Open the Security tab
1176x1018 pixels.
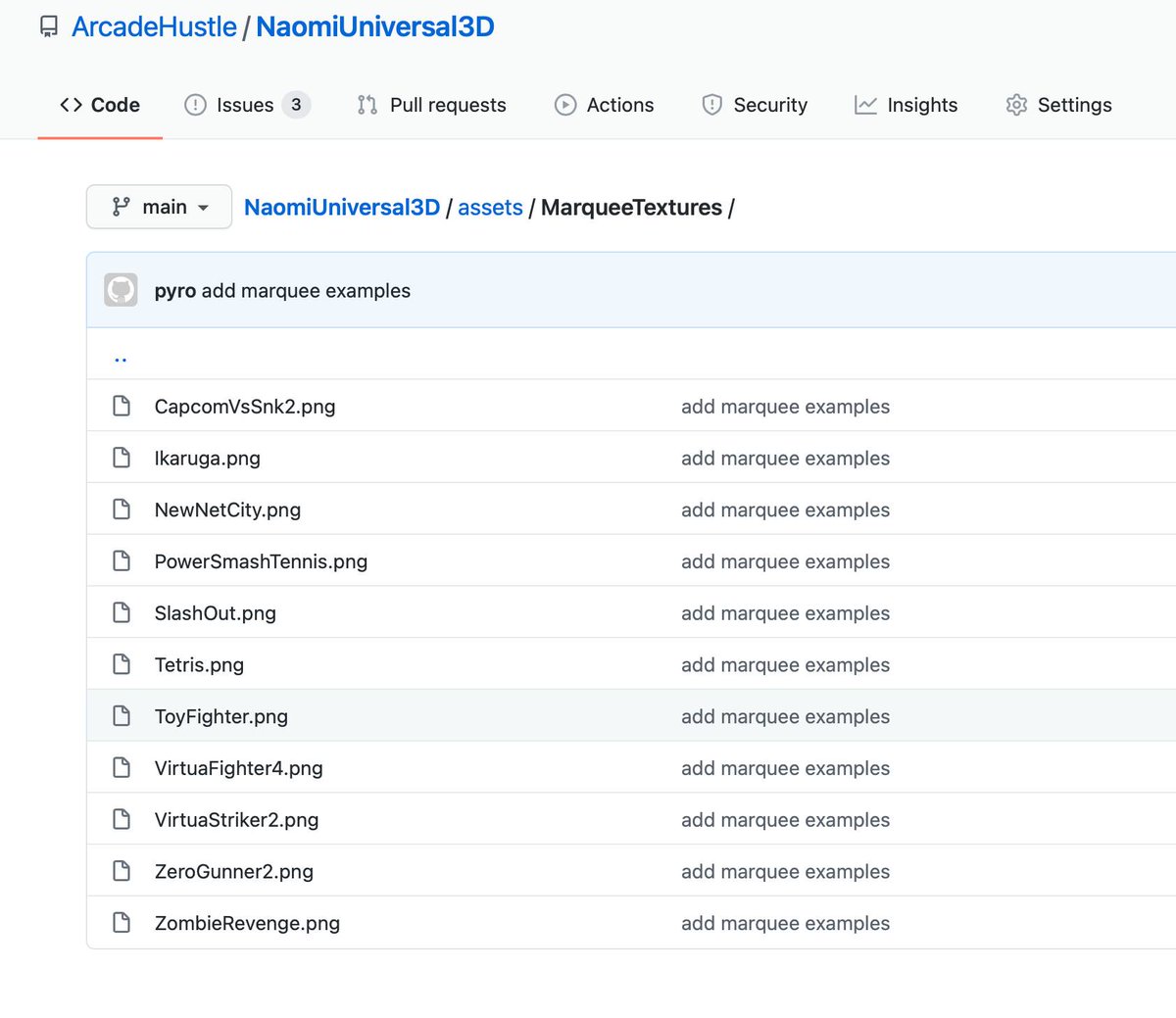755,105
